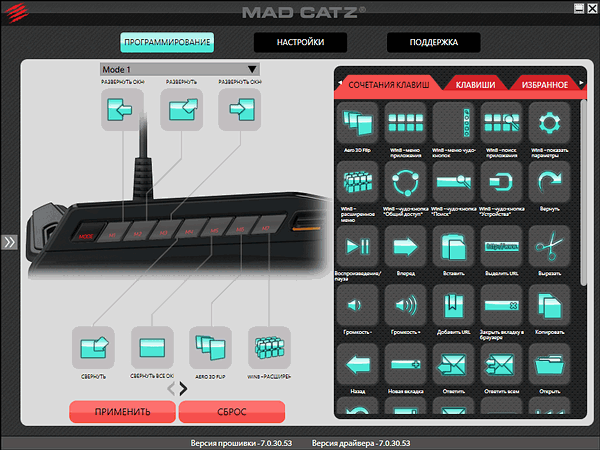
Task: Choose the Add URL bookmark icon
Action: click(x=453, y=305)
